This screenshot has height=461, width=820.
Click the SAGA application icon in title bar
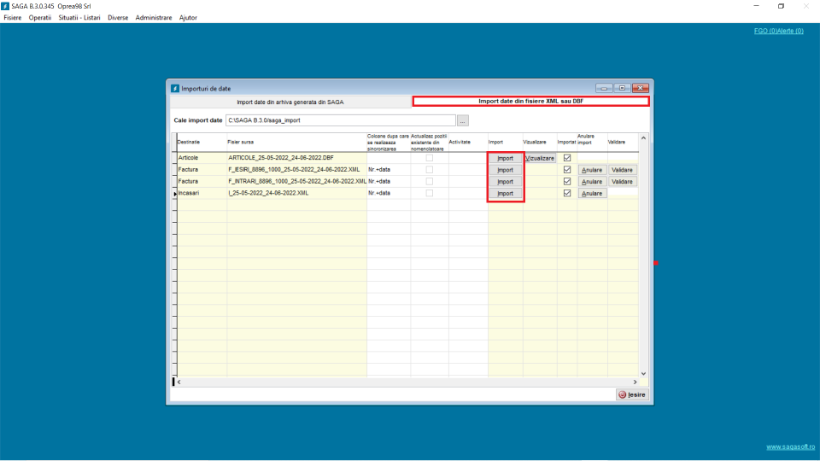pos(5,6)
